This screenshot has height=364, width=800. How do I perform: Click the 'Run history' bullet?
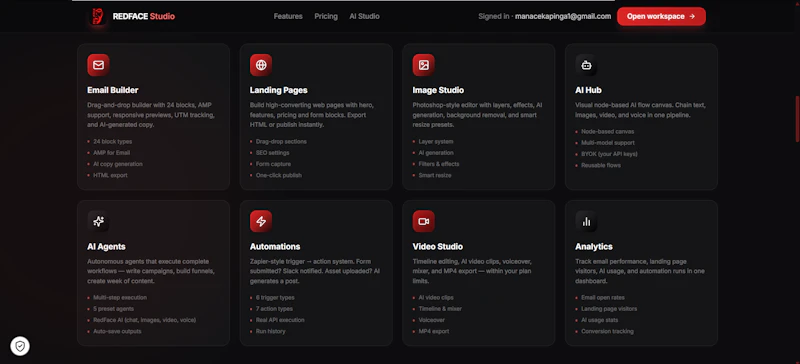267,331
